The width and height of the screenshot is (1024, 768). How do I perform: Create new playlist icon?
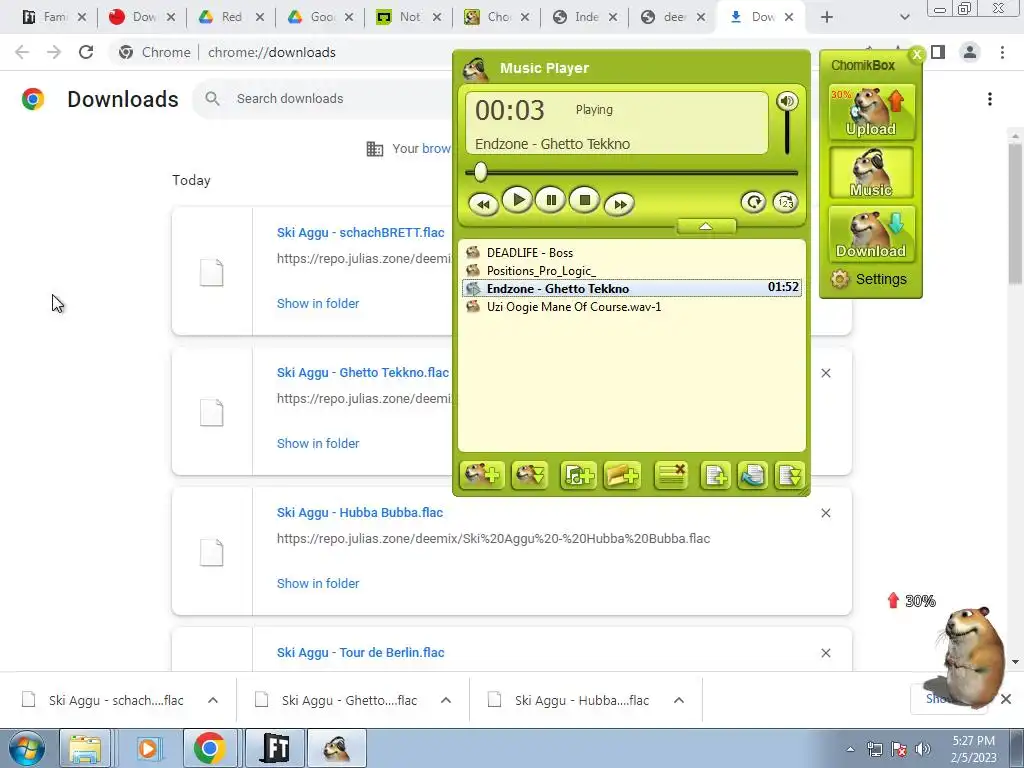click(x=715, y=475)
